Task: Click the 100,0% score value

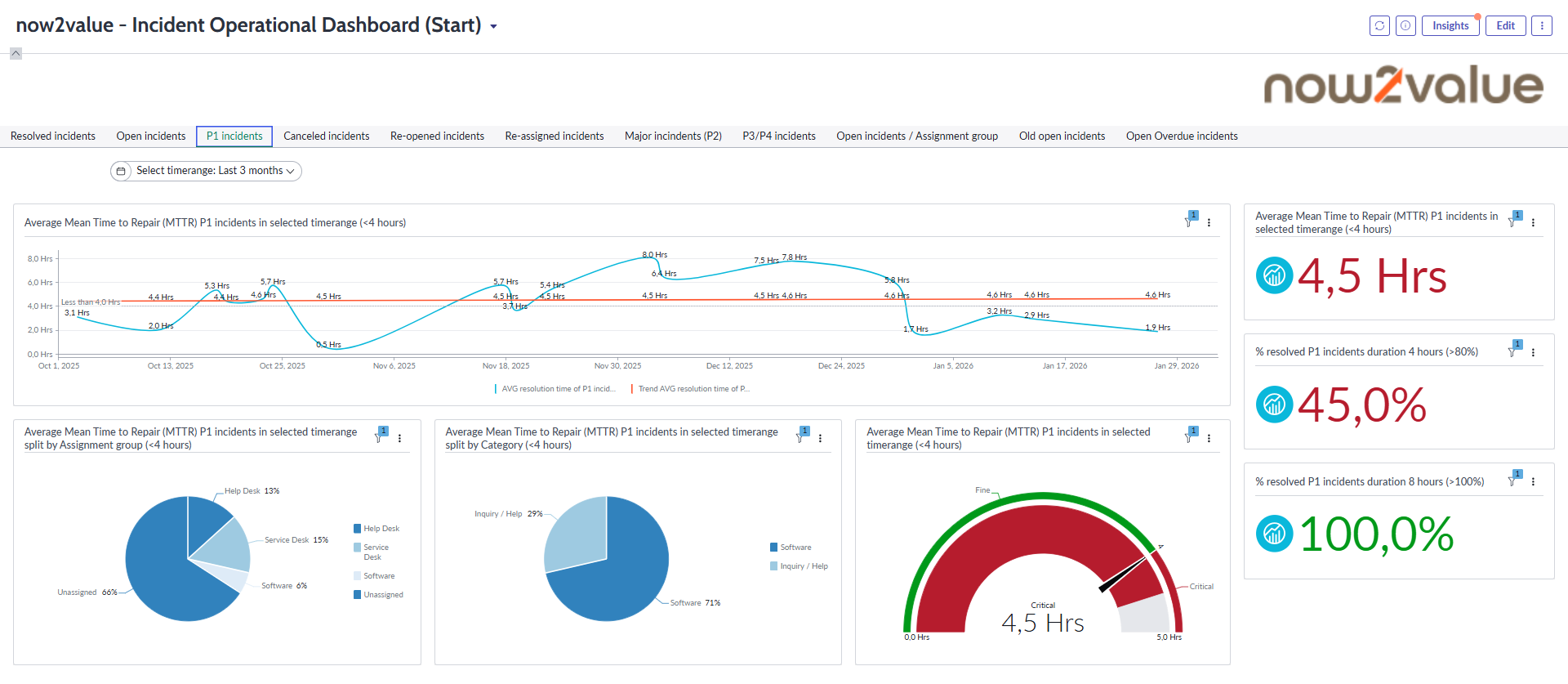Action: point(1377,534)
